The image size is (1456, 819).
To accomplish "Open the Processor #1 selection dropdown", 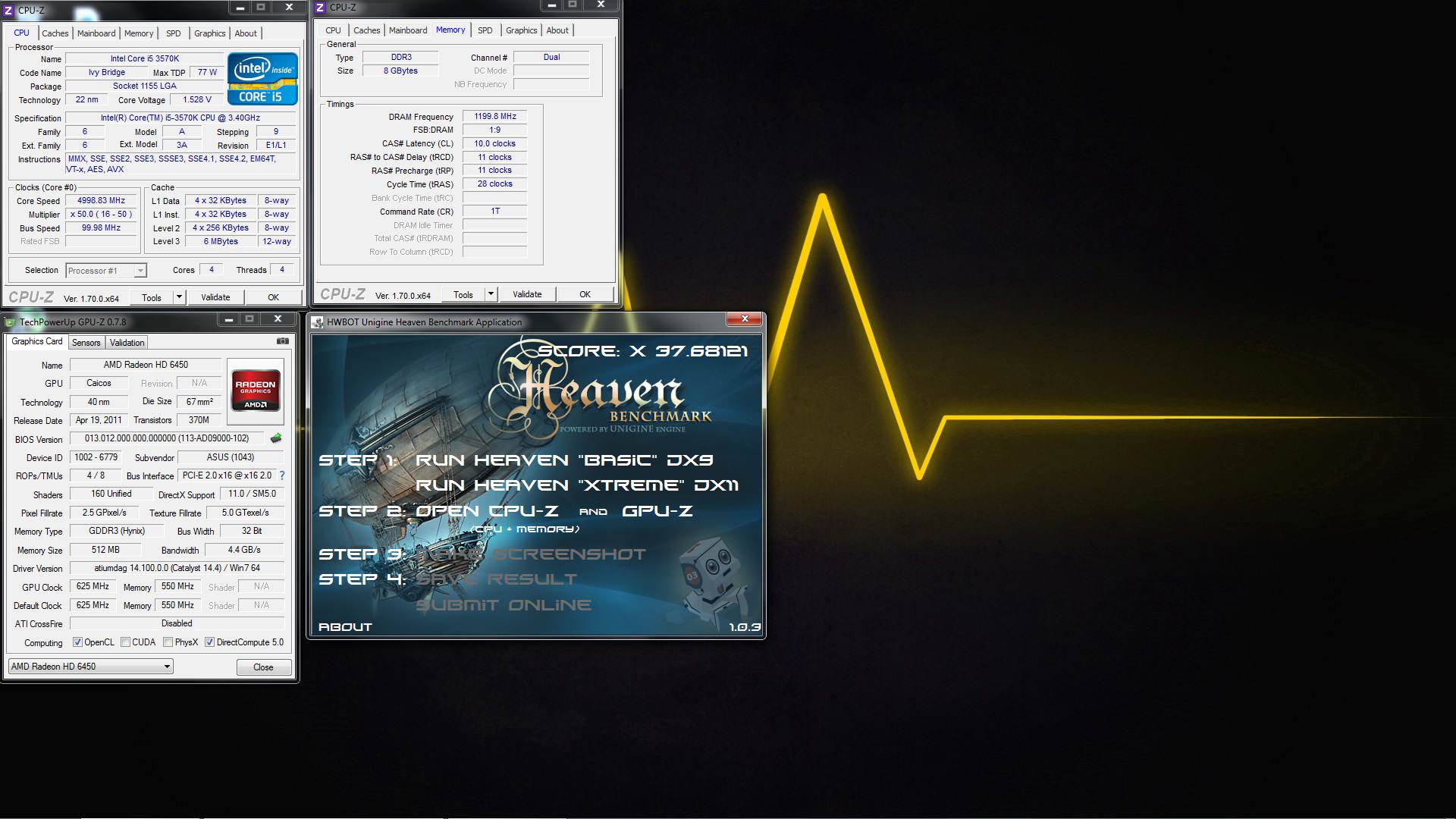I will click(106, 271).
